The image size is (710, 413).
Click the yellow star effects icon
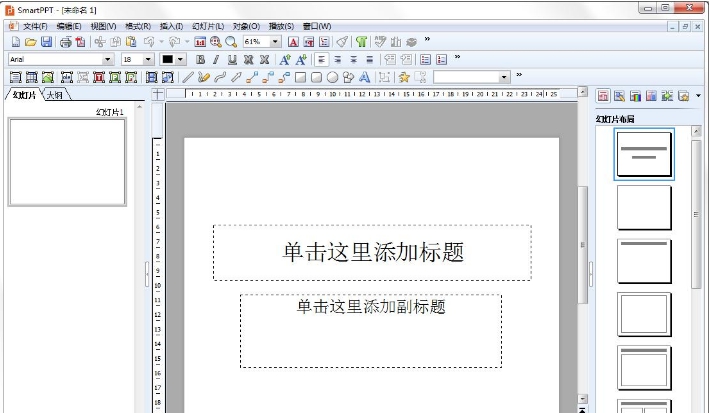coord(404,77)
